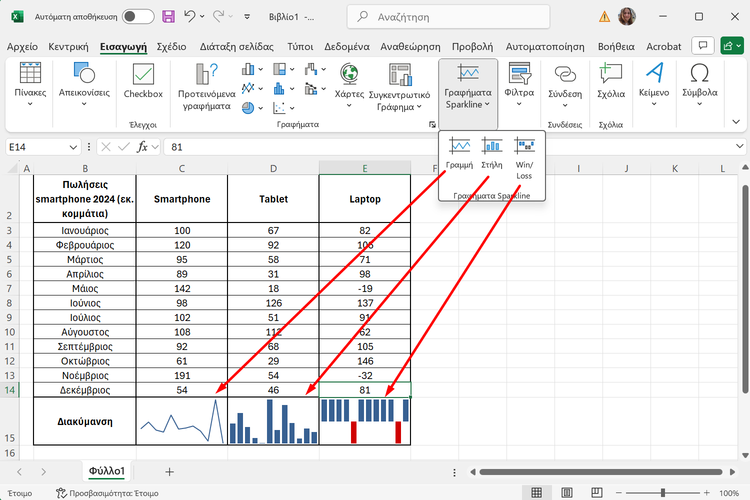Select the Φύλλο1 sheet tab
Viewport: 750px width, 500px height.
tap(107, 471)
